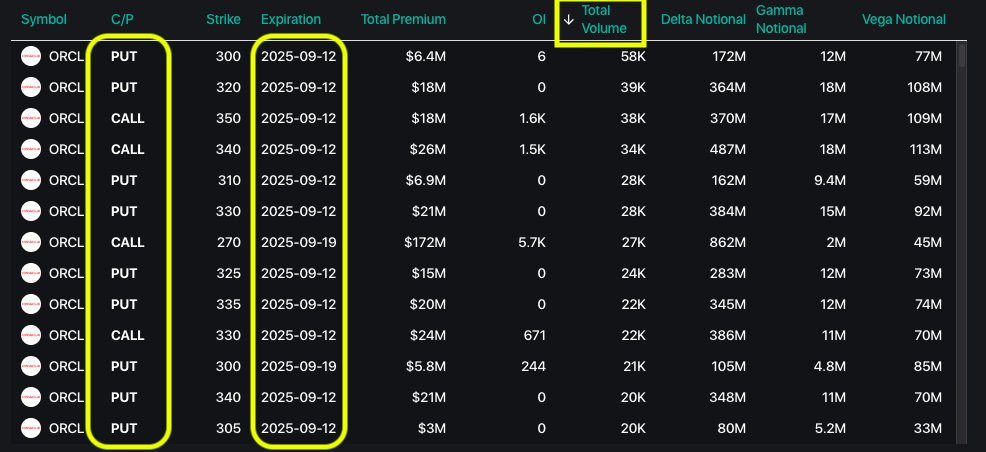986x452 pixels.
Task: Click Oracle logo in the 330 strike PUT row
Action: click(31, 211)
